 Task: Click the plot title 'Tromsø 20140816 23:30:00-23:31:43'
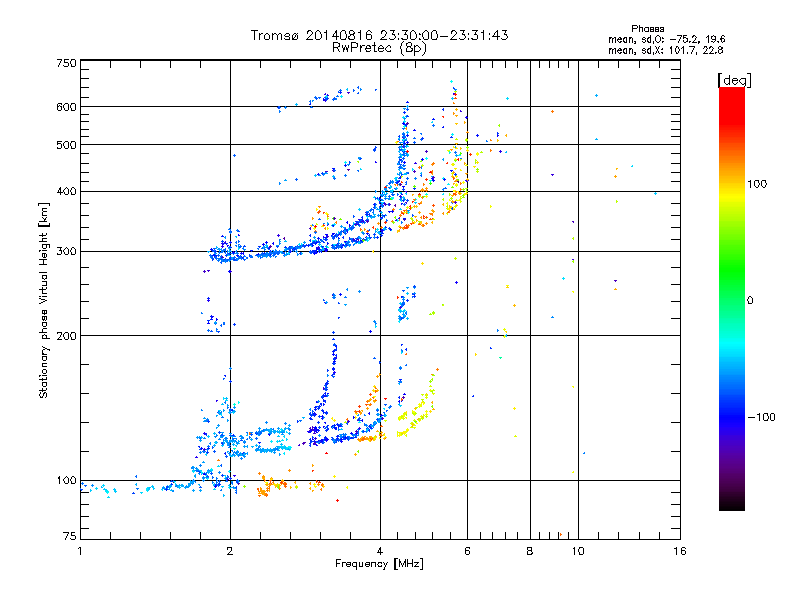(x=379, y=35)
